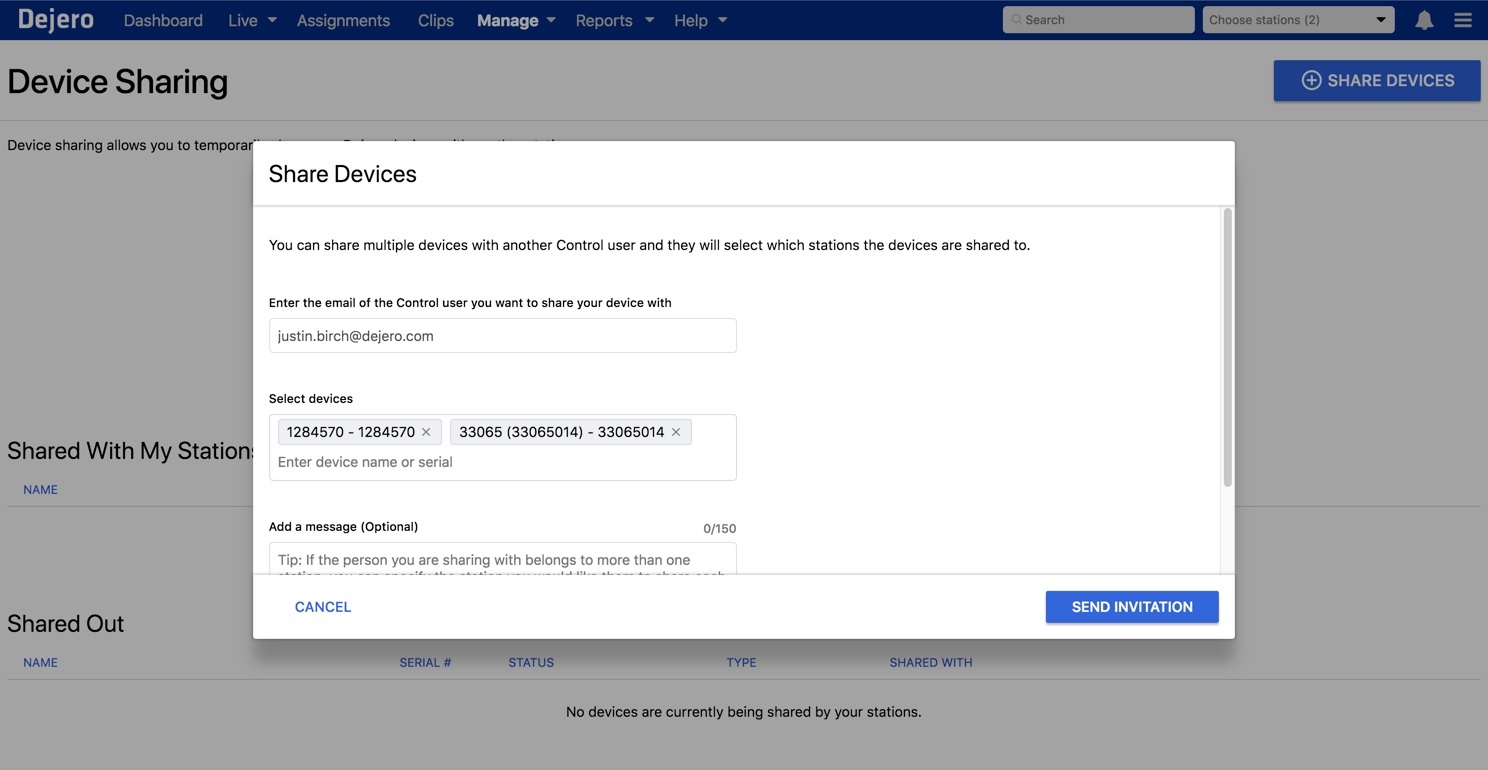Click the notifications bell icon
The width and height of the screenshot is (1488, 770).
[1424, 20]
